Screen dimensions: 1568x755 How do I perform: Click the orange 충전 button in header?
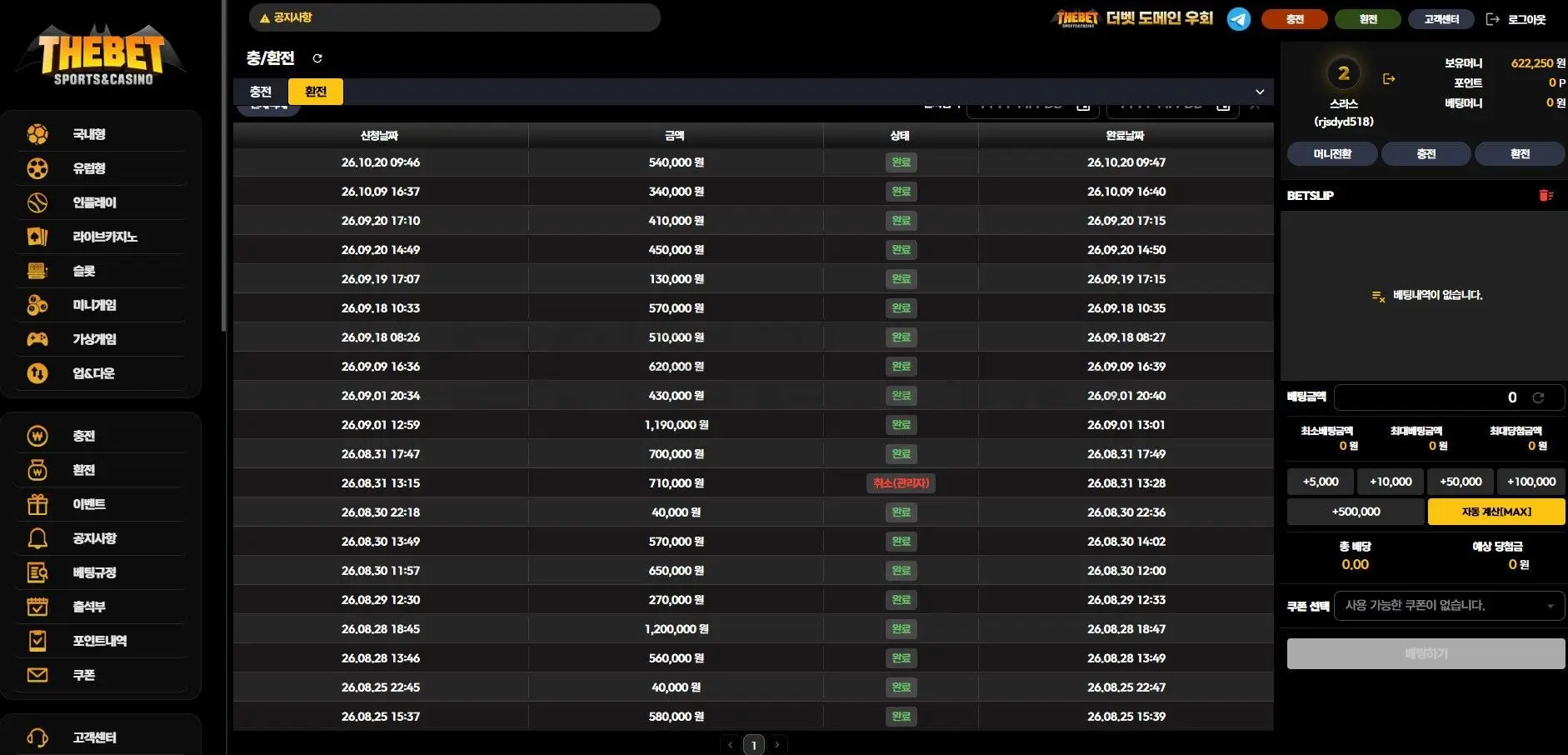point(1295,19)
